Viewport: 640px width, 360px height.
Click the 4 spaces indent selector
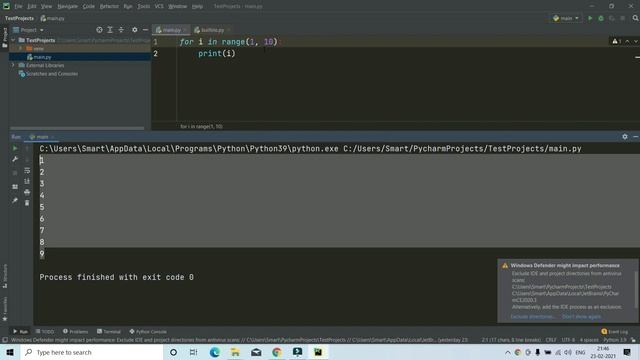[x=589, y=340]
